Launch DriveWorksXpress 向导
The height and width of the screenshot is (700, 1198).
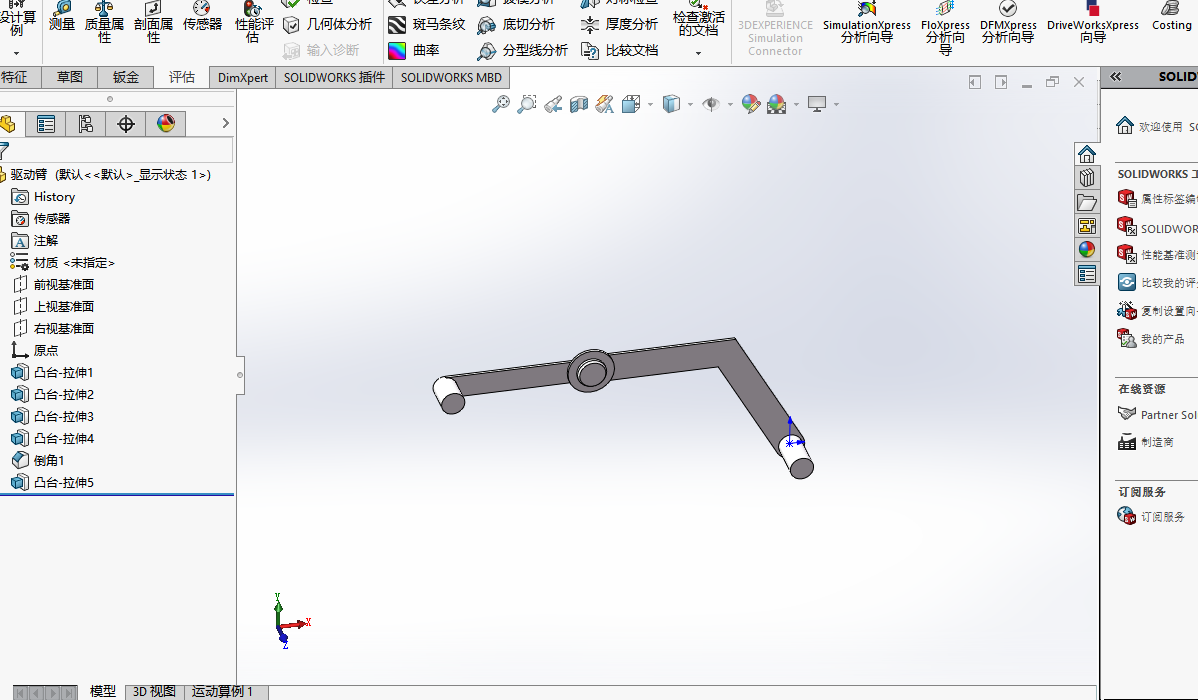pos(1093,23)
